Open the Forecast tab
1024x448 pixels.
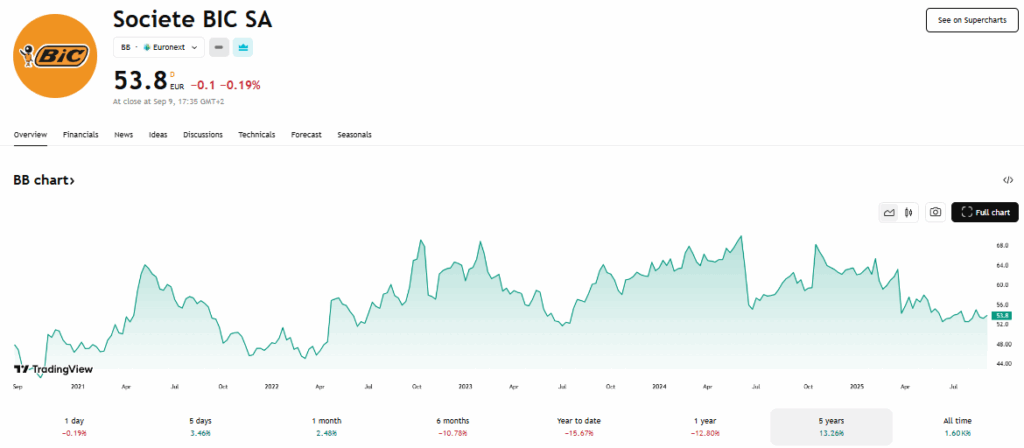point(306,135)
